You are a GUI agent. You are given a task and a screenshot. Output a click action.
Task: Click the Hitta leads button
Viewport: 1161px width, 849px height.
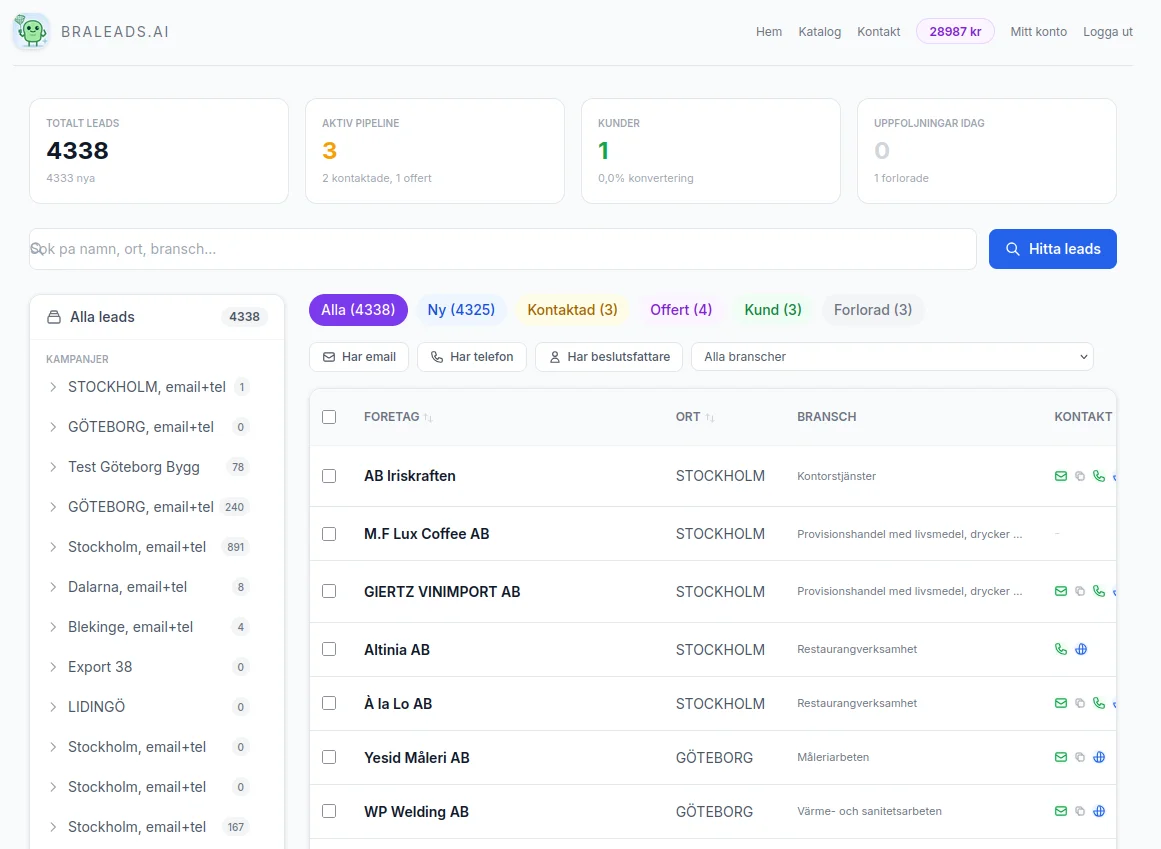(x=1052, y=248)
